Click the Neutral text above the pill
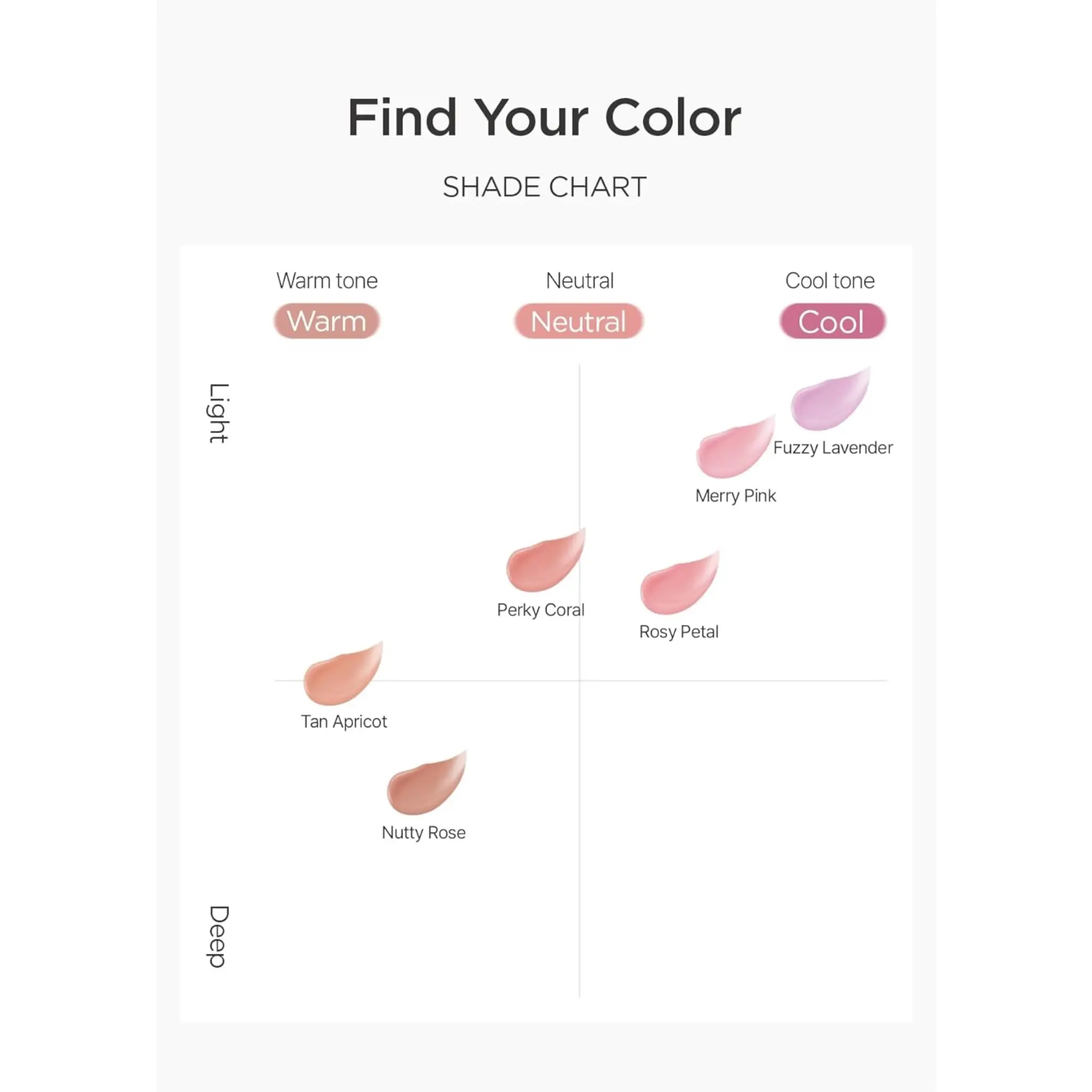Screen dimensions: 1092x1092 (580, 281)
